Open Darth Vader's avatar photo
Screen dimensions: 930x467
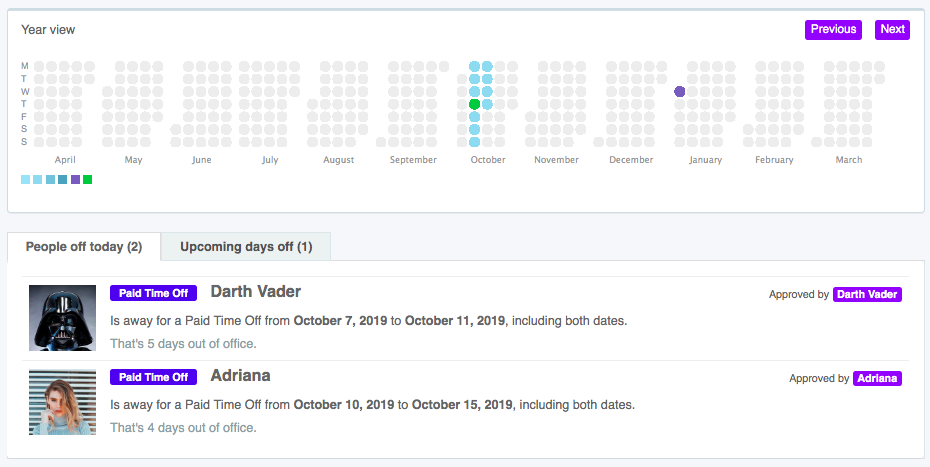click(x=62, y=317)
